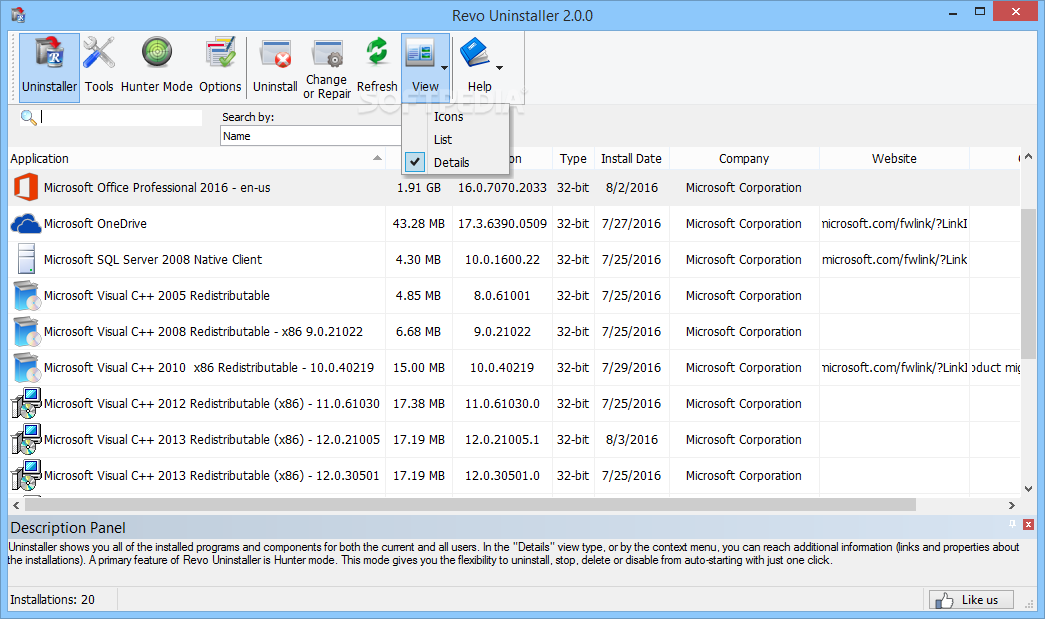This screenshot has width=1045, height=619.
Task: Expand the View dropdown arrow
Action: 445,67
